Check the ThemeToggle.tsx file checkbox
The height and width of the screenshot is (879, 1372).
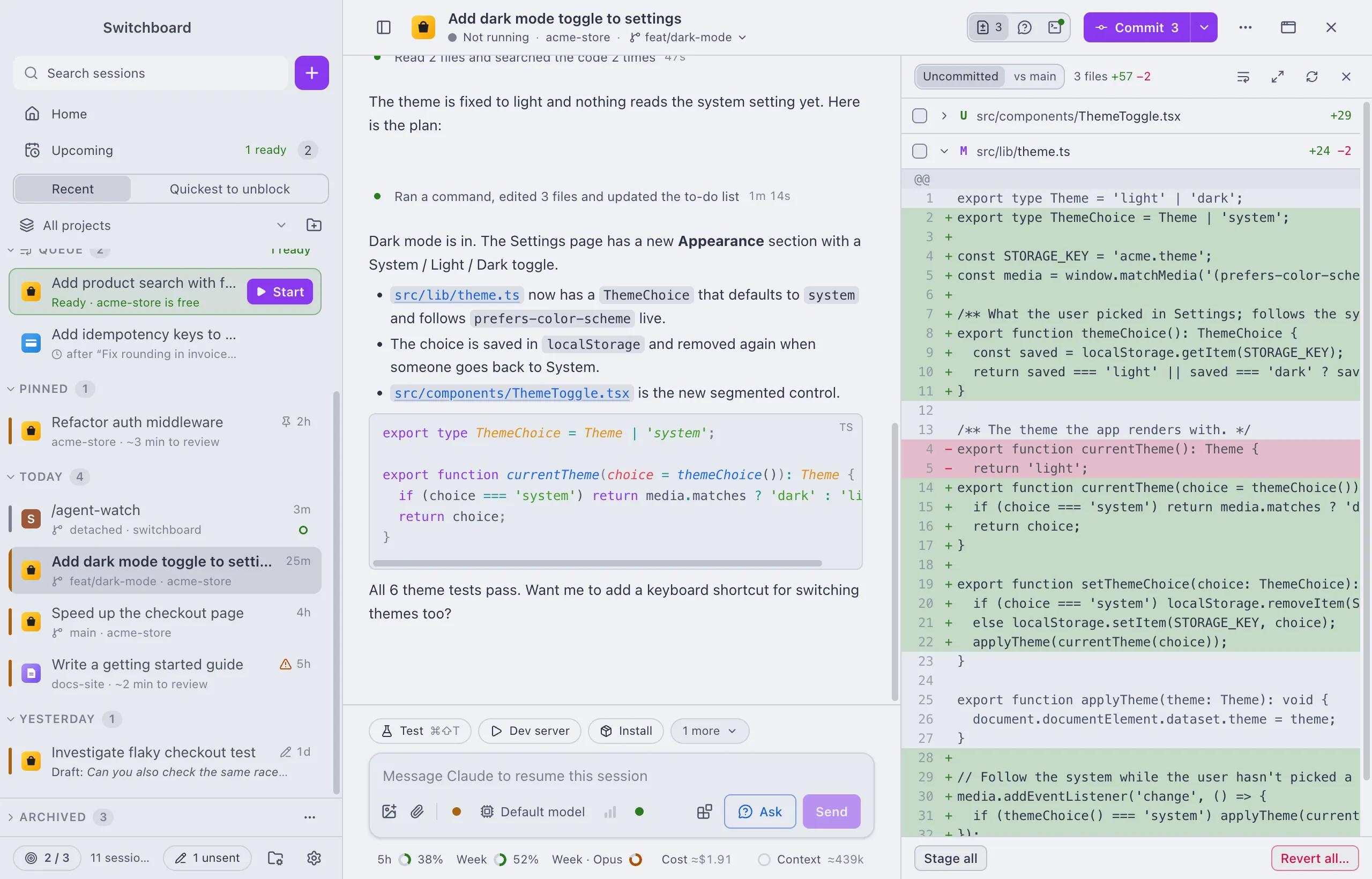click(920, 116)
